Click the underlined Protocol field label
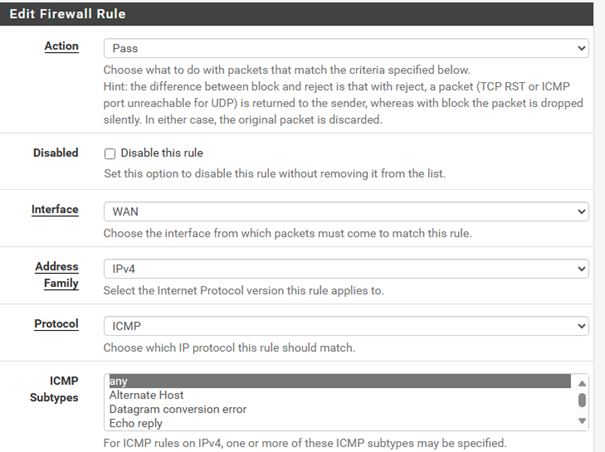Screen dimensions: 605x452 55,325
